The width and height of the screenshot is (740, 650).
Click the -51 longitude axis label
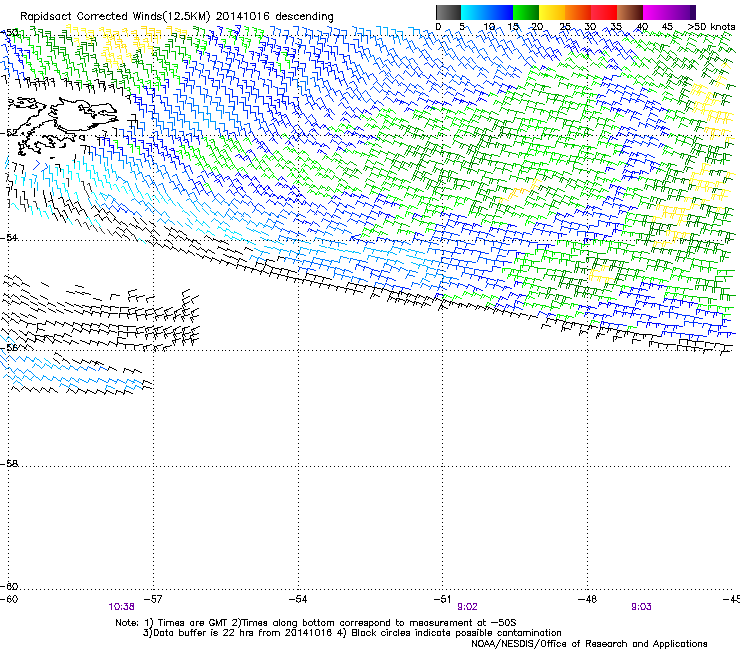pyautogui.click(x=442, y=599)
